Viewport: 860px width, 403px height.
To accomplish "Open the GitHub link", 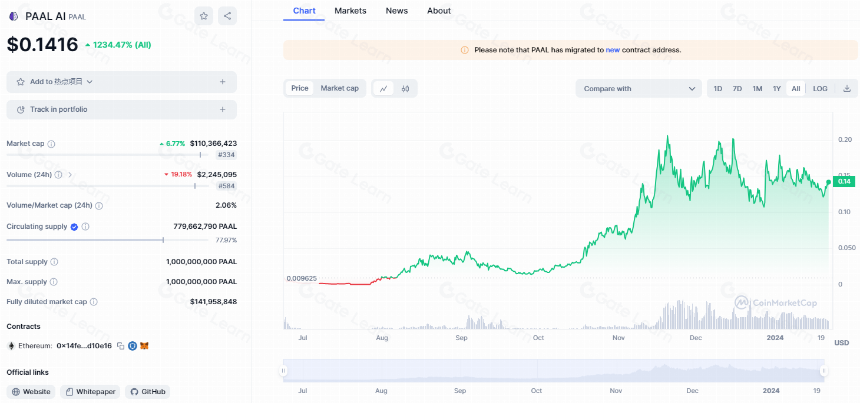I will [147, 391].
